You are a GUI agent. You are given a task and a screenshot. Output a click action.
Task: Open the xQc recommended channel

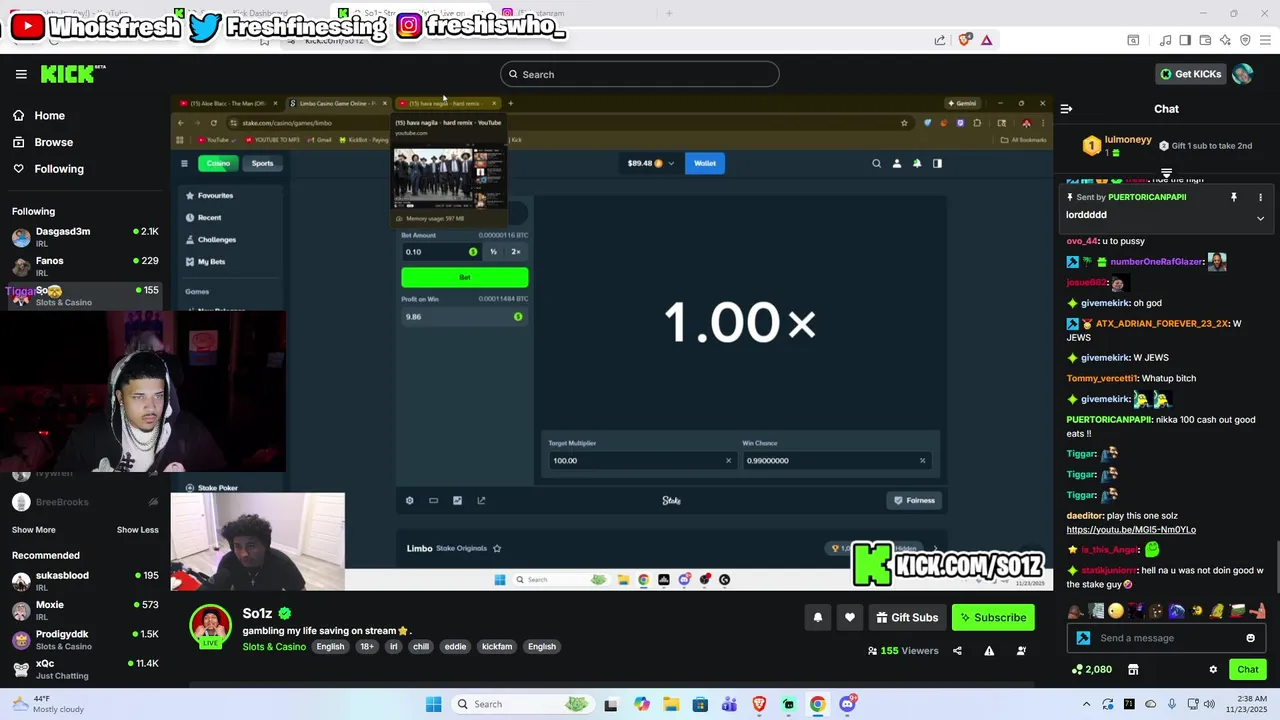point(85,669)
